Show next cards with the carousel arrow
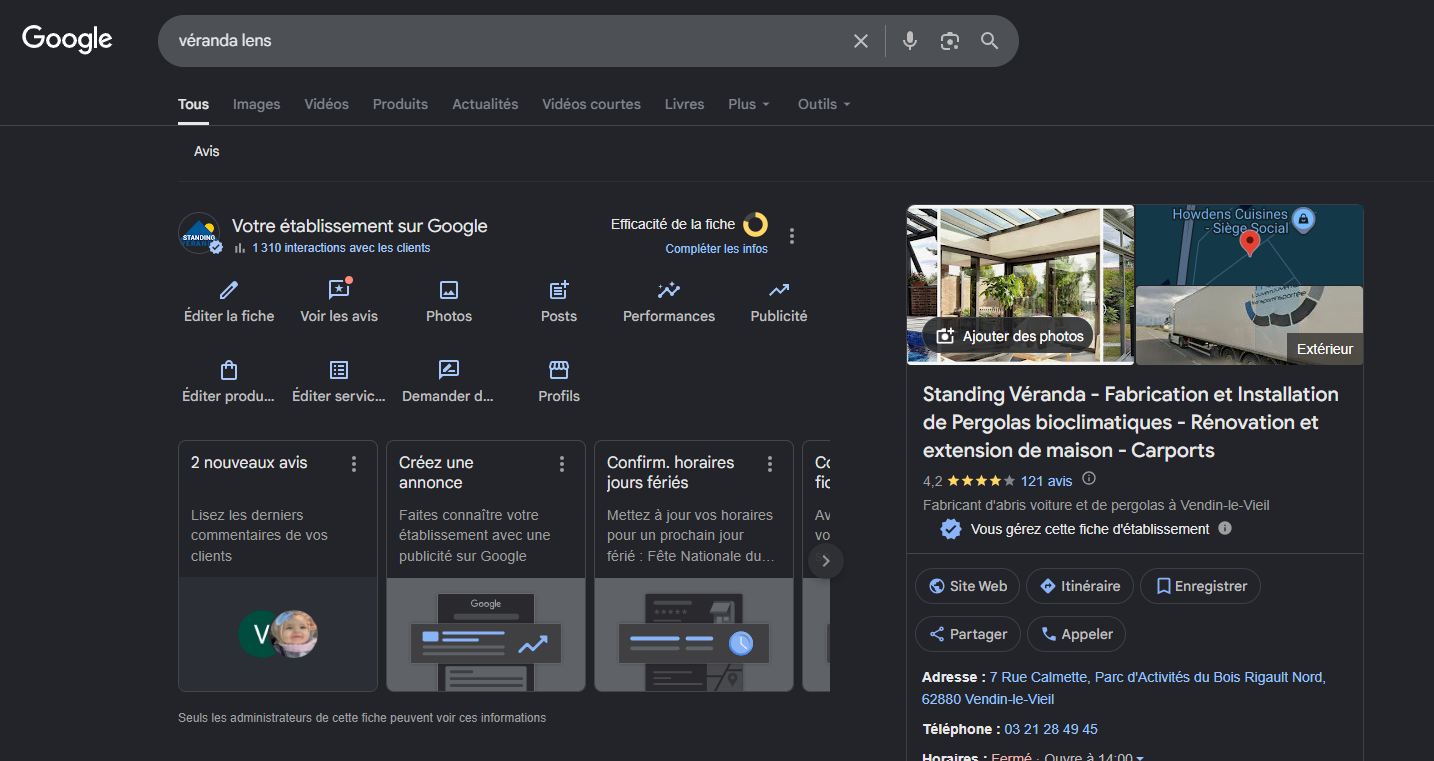The width and height of the screenshot is (1434, 761). (826, 561)
